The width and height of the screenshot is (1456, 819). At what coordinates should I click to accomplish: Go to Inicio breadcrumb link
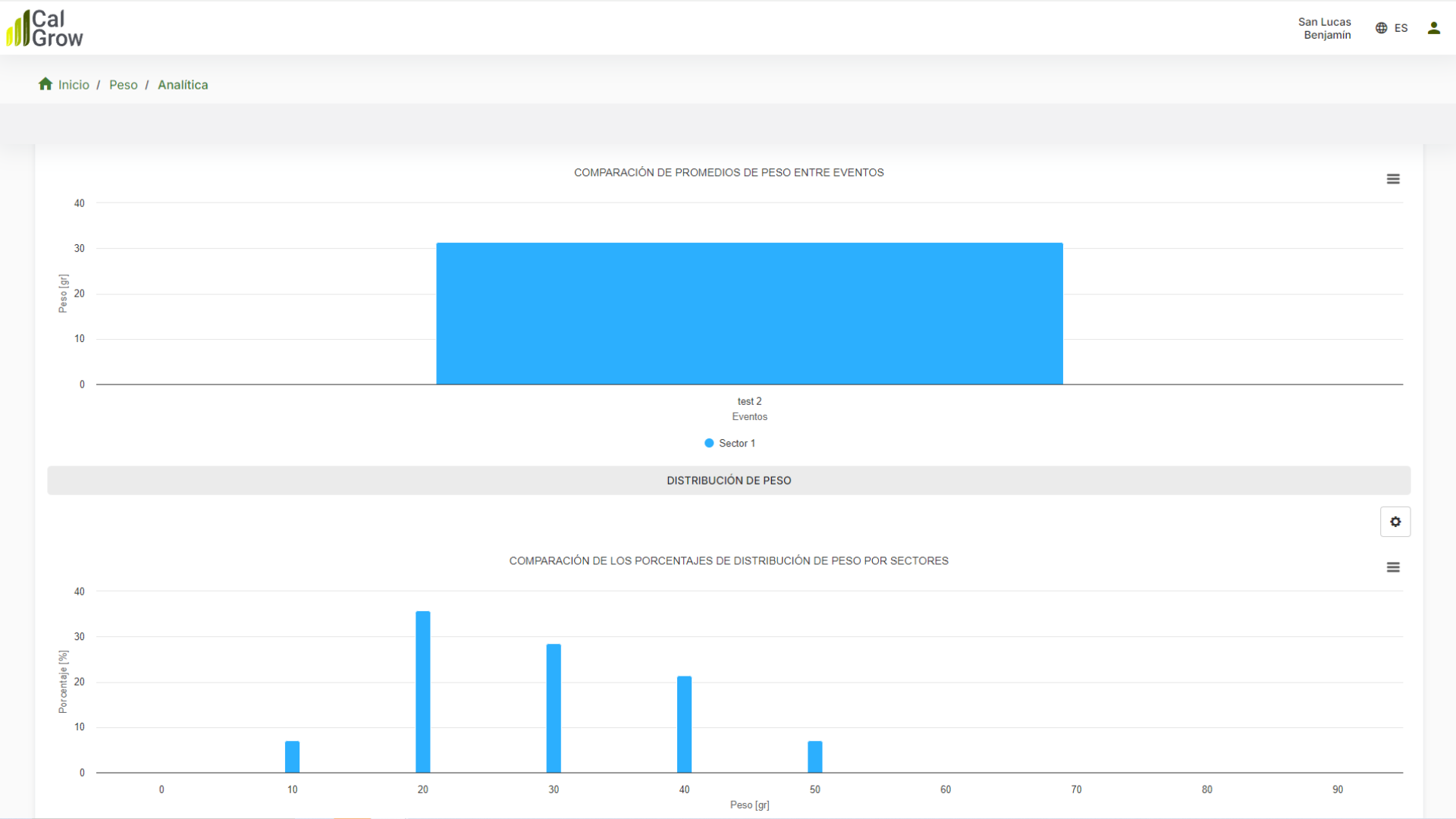(74, 85)
